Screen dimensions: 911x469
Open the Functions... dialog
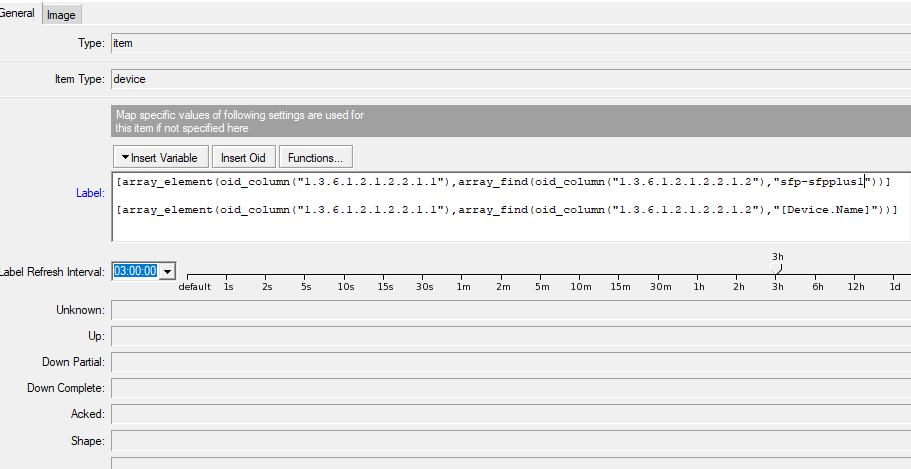click(315, 157)
